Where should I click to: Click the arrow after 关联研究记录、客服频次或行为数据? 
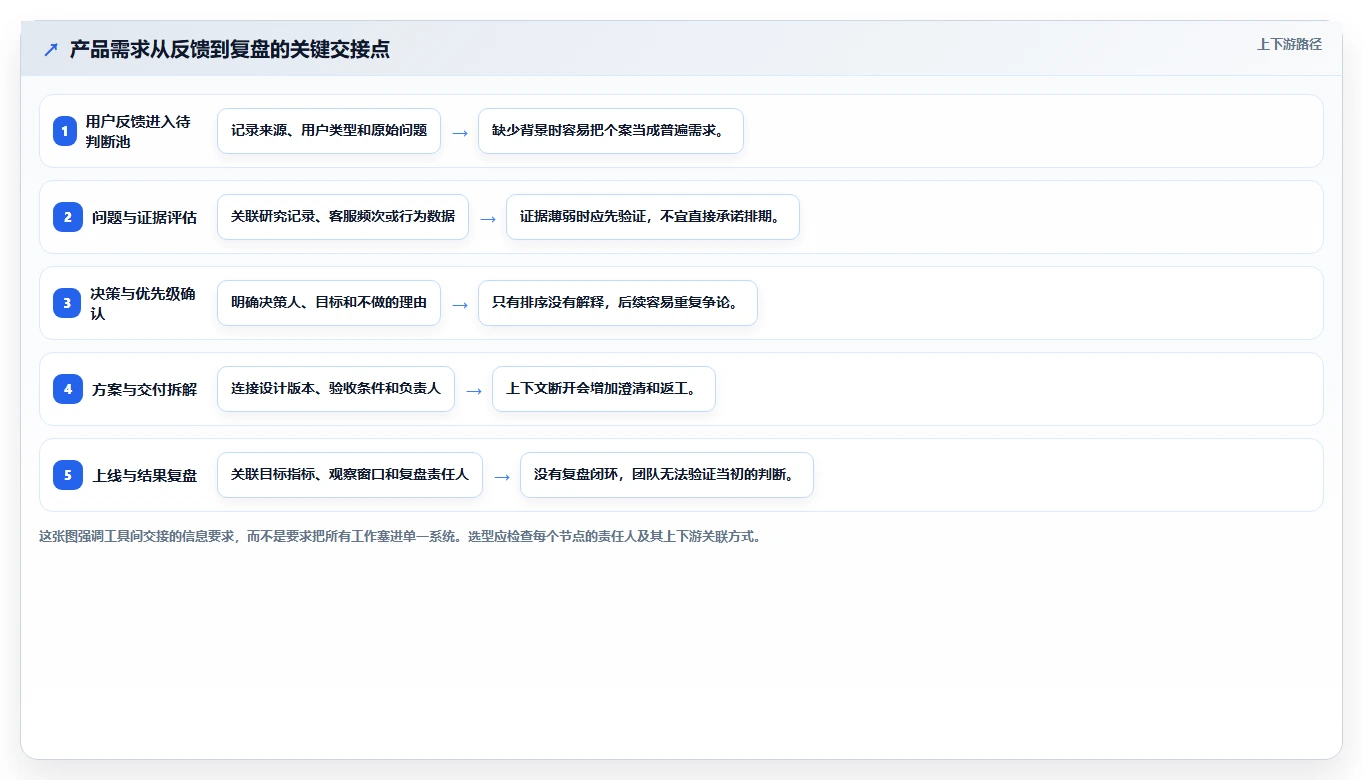pos(488,218)
